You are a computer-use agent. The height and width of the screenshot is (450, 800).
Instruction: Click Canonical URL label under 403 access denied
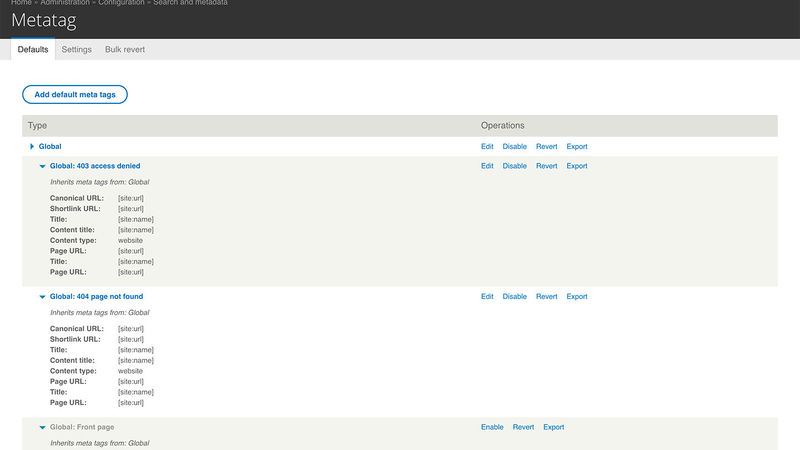(77, 198)
